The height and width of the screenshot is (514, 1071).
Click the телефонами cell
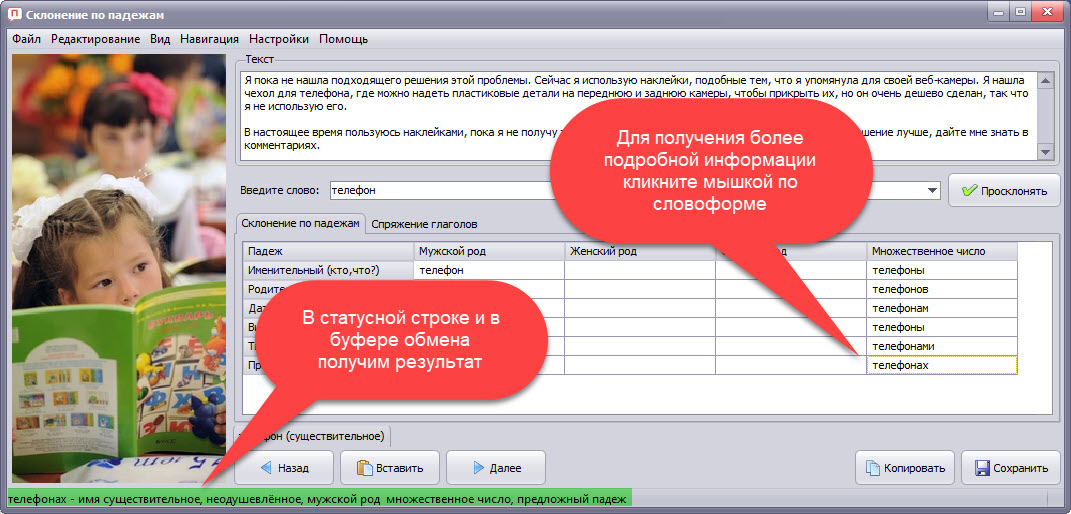[942, 347]
